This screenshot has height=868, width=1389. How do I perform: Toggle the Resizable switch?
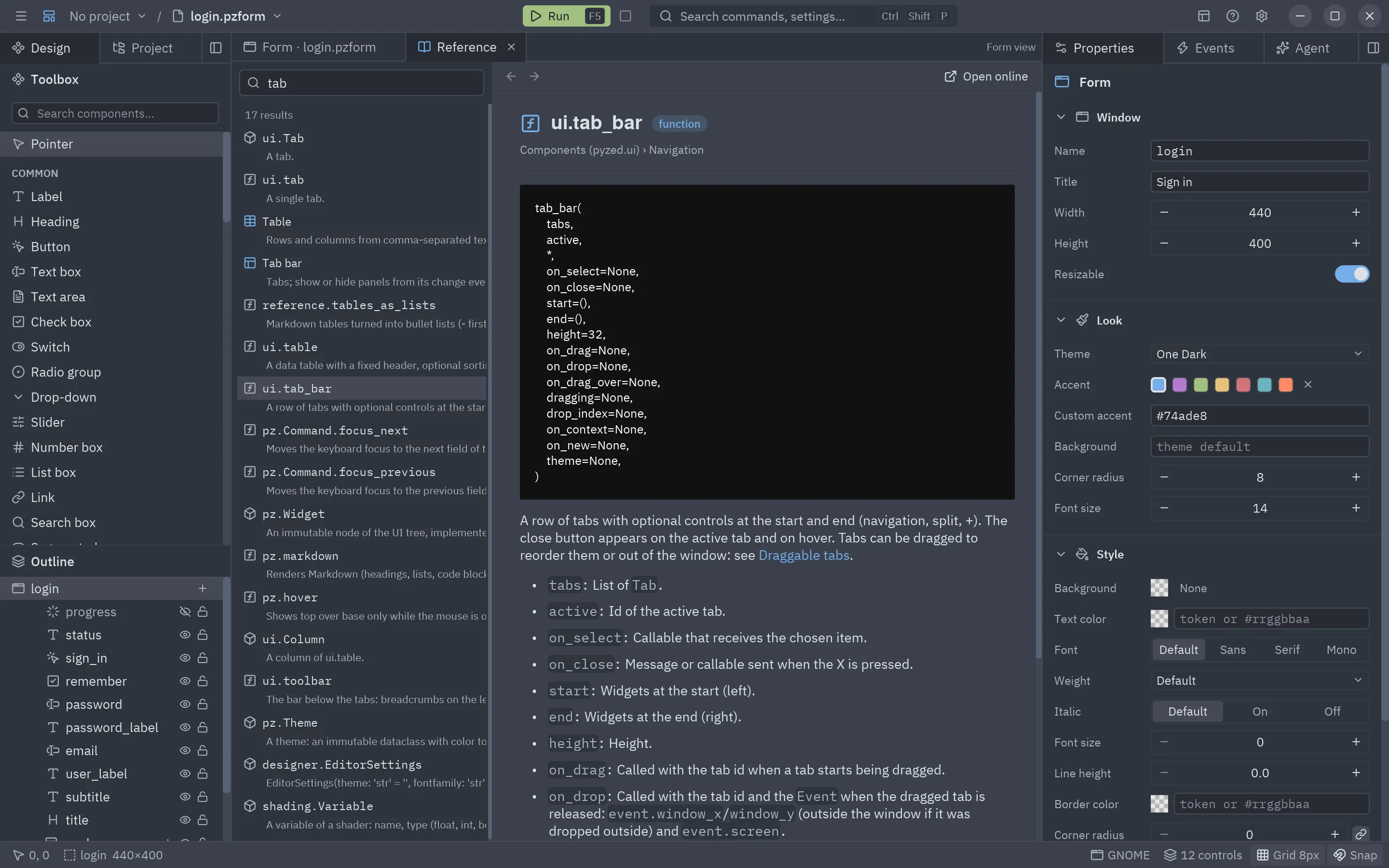1352,274
